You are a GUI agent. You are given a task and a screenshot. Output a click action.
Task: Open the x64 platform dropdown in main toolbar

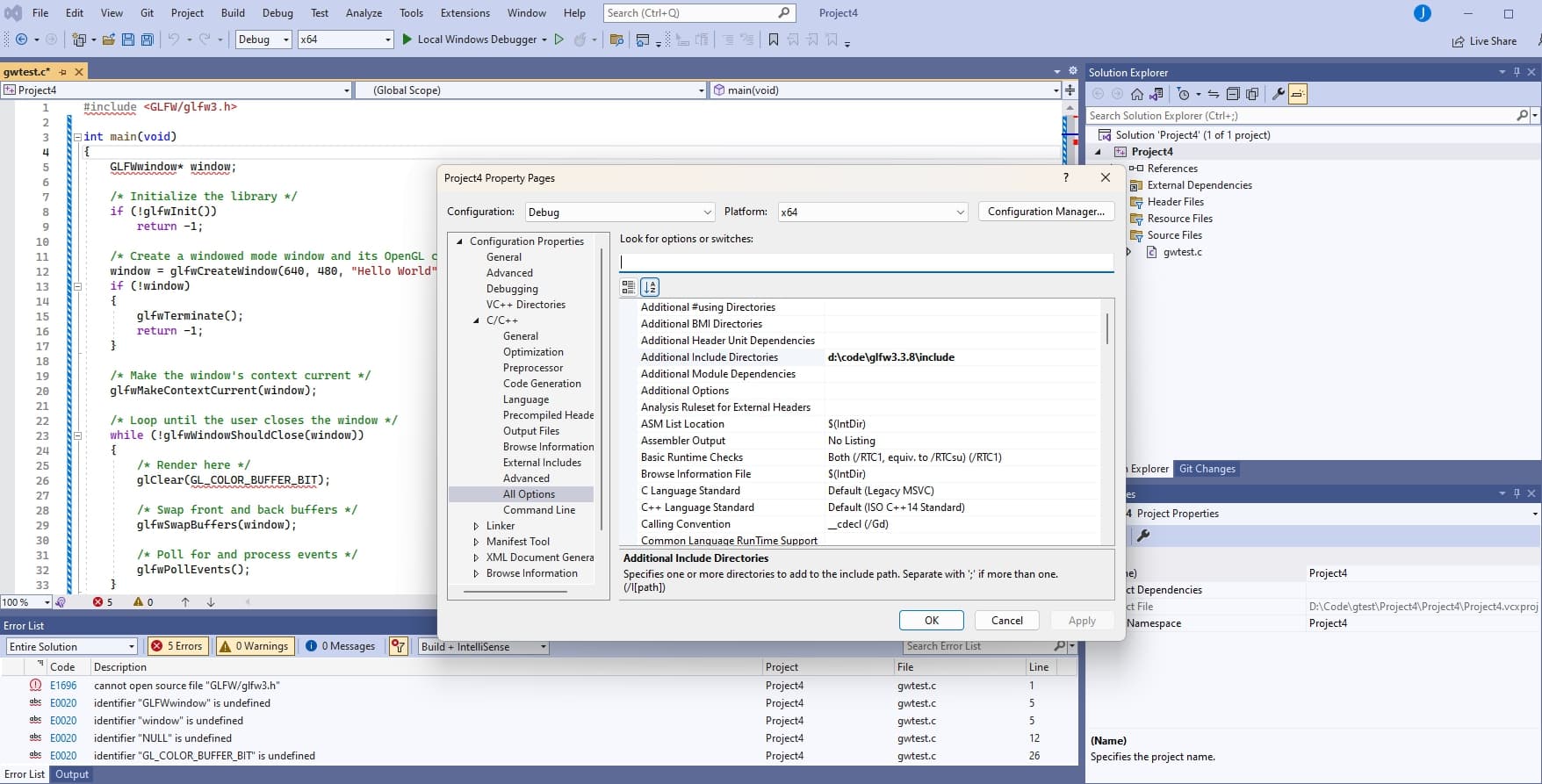click(x=345, y=40)
